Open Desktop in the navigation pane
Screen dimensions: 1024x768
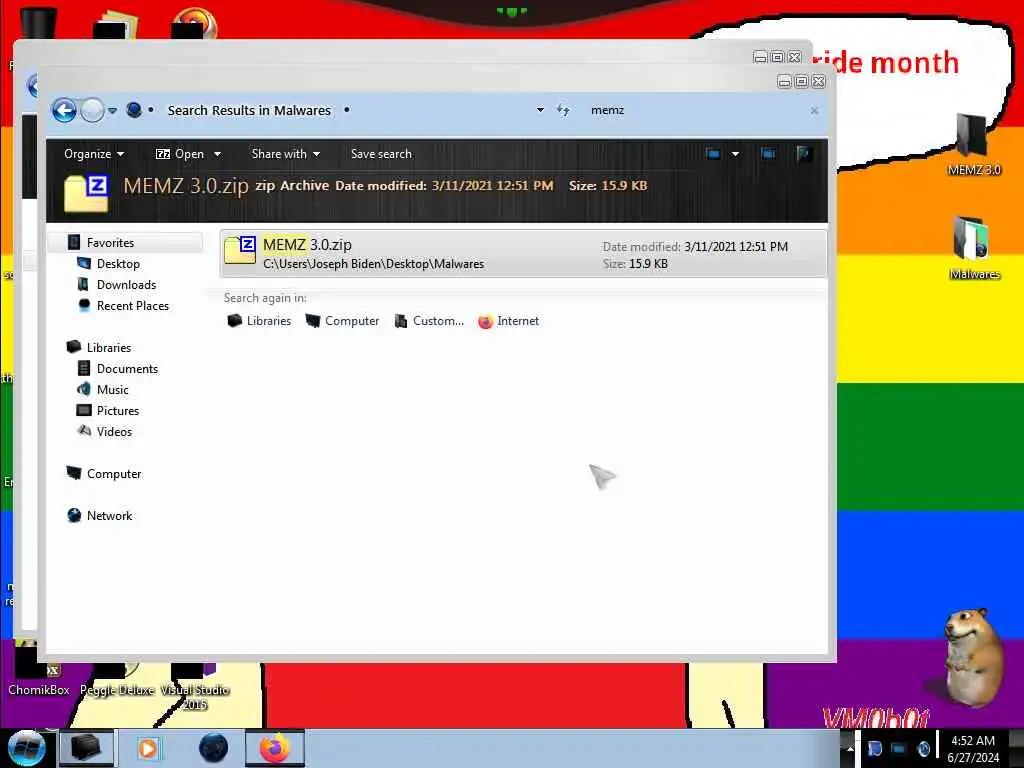[118, 264]
